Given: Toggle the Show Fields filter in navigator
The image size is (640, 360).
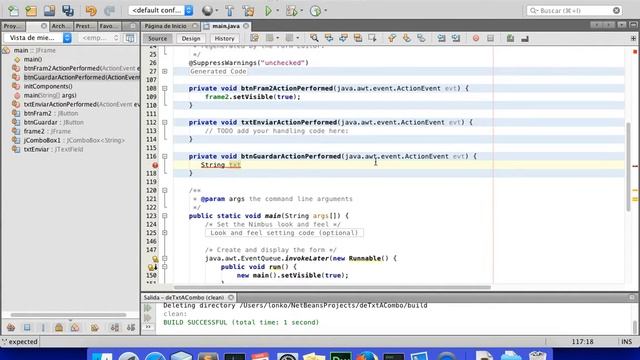Looking at the screenshot, I should (27, 327).
